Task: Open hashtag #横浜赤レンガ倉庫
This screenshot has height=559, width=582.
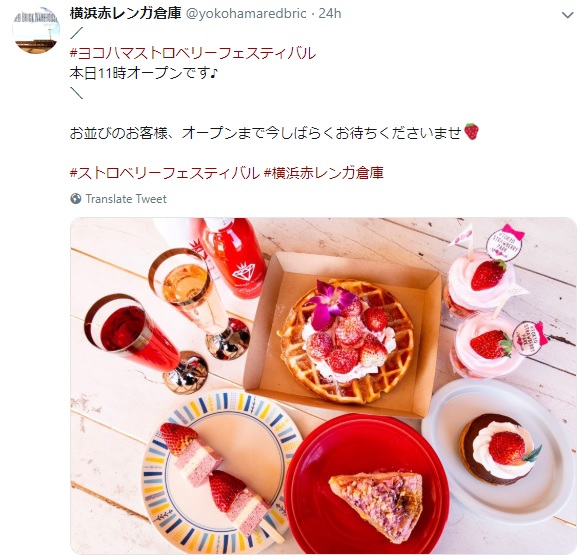Action: pos(324,173)
